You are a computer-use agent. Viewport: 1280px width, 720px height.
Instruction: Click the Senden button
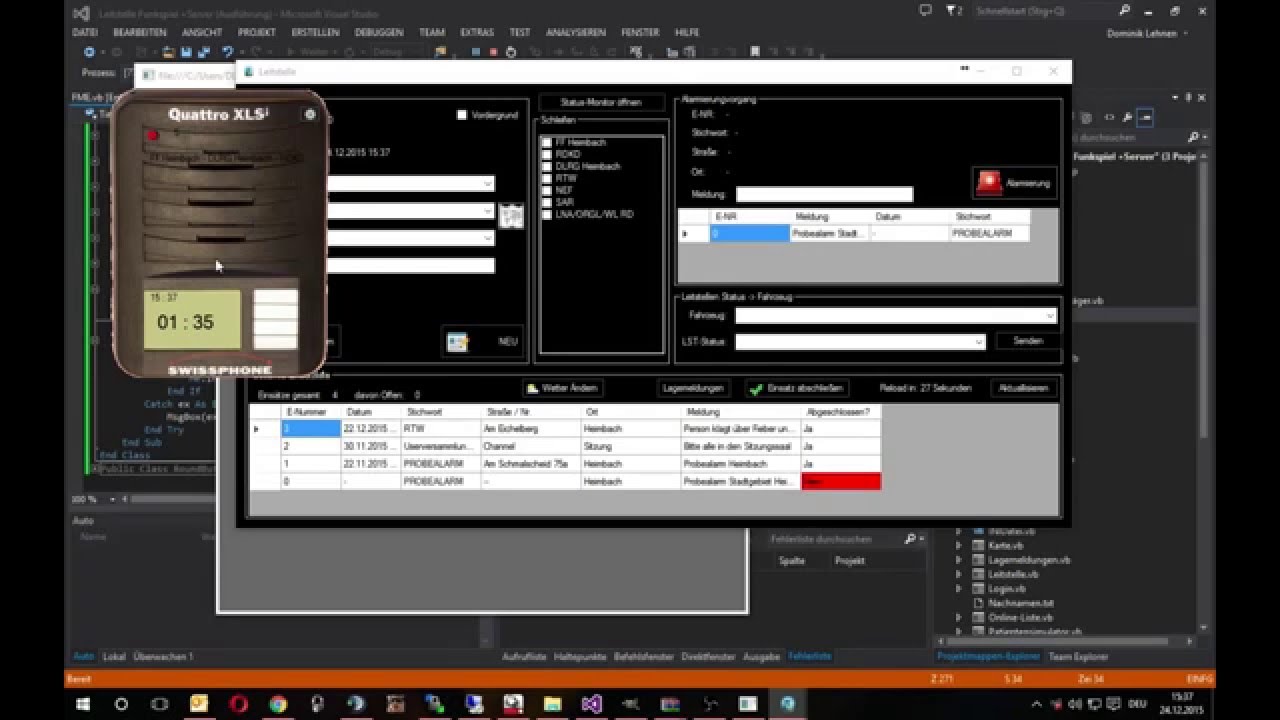pos(1027,341)
